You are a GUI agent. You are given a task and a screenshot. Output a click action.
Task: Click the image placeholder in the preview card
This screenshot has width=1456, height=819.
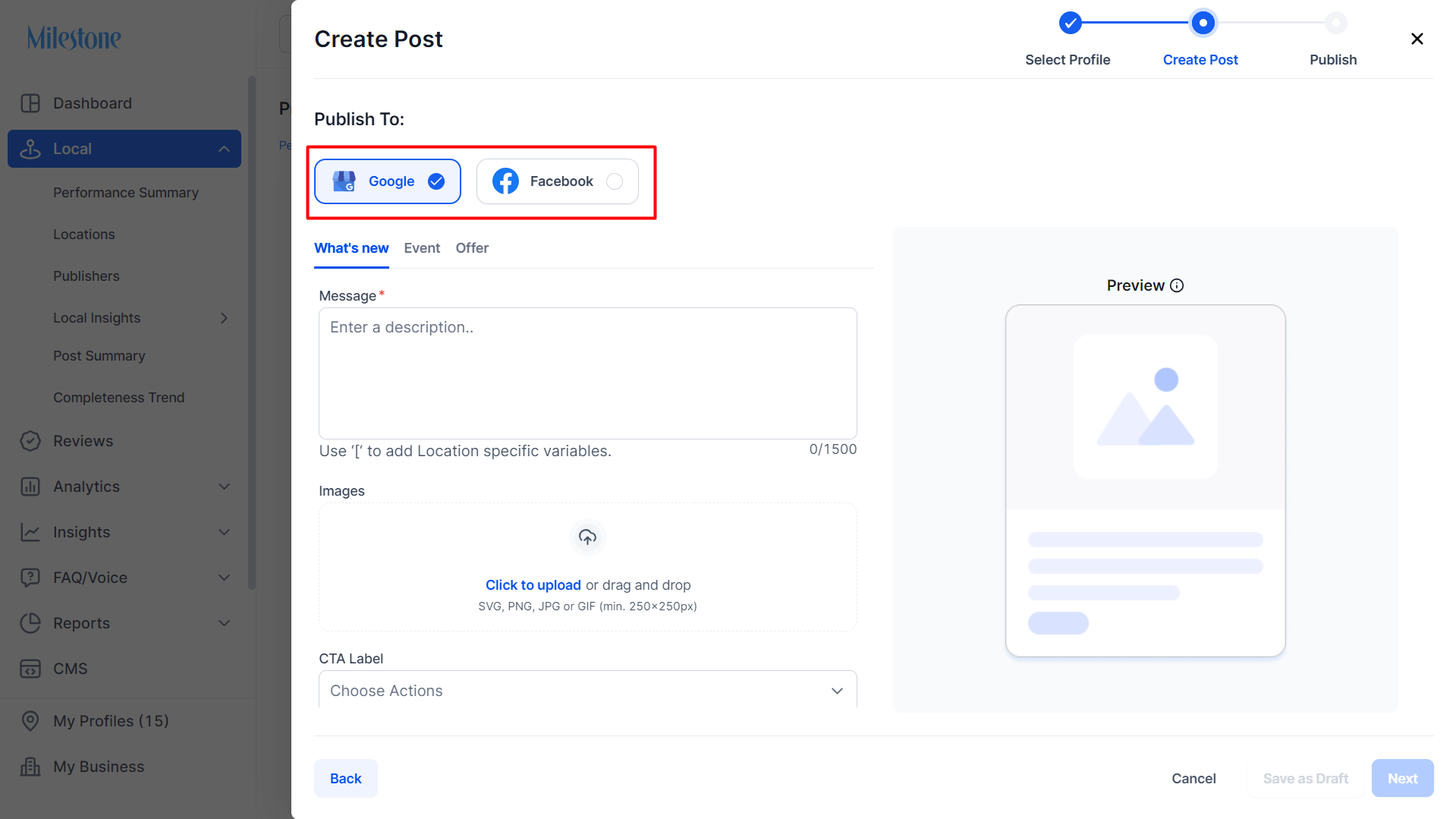1146,407
